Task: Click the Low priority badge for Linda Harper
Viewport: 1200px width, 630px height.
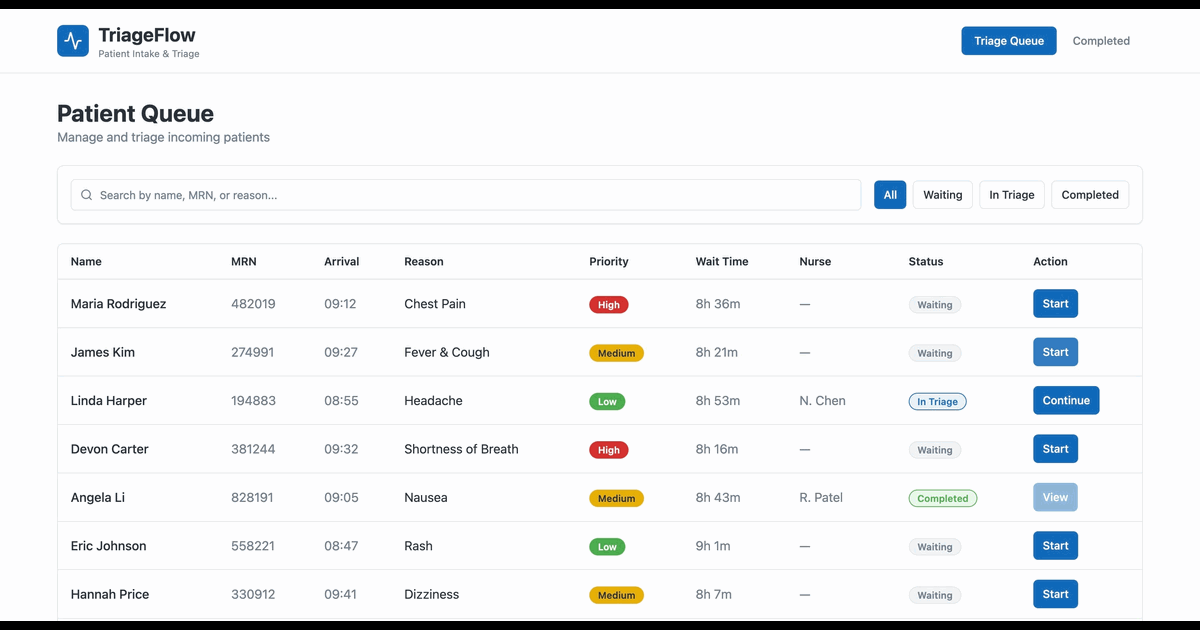Action: coord(607,402)
